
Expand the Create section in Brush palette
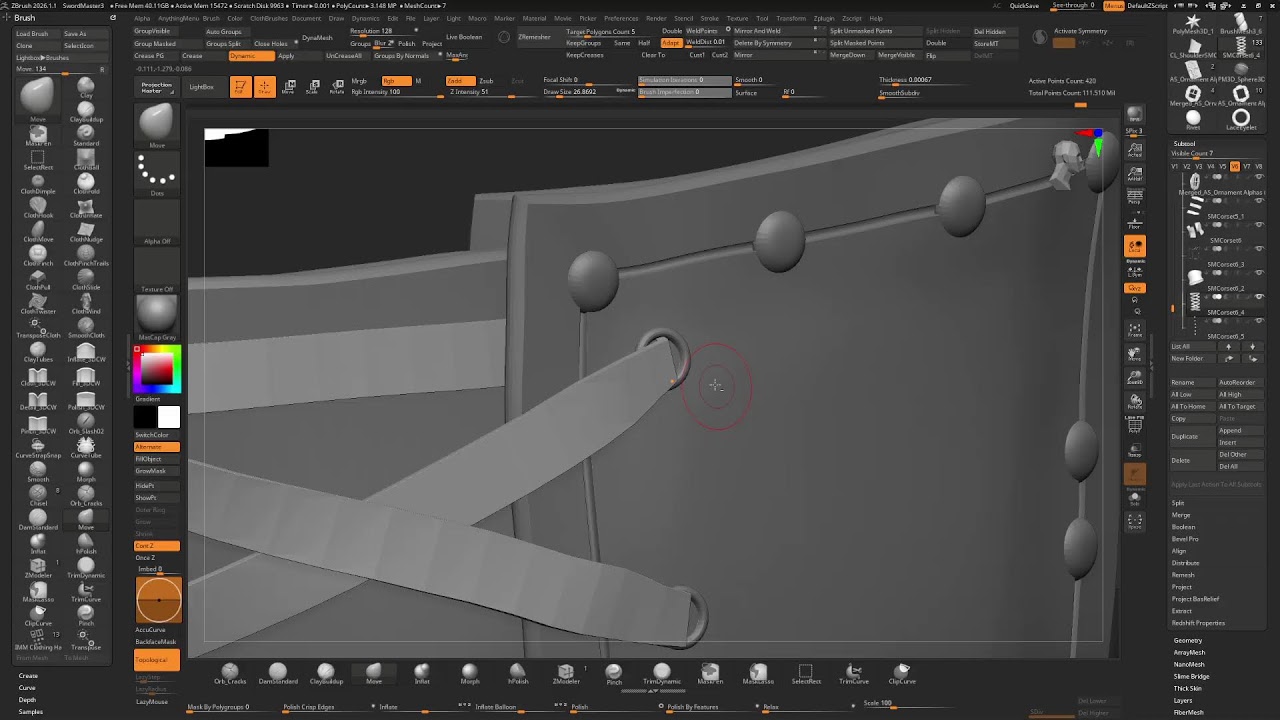pyautogui.click(x=28, y=675)
